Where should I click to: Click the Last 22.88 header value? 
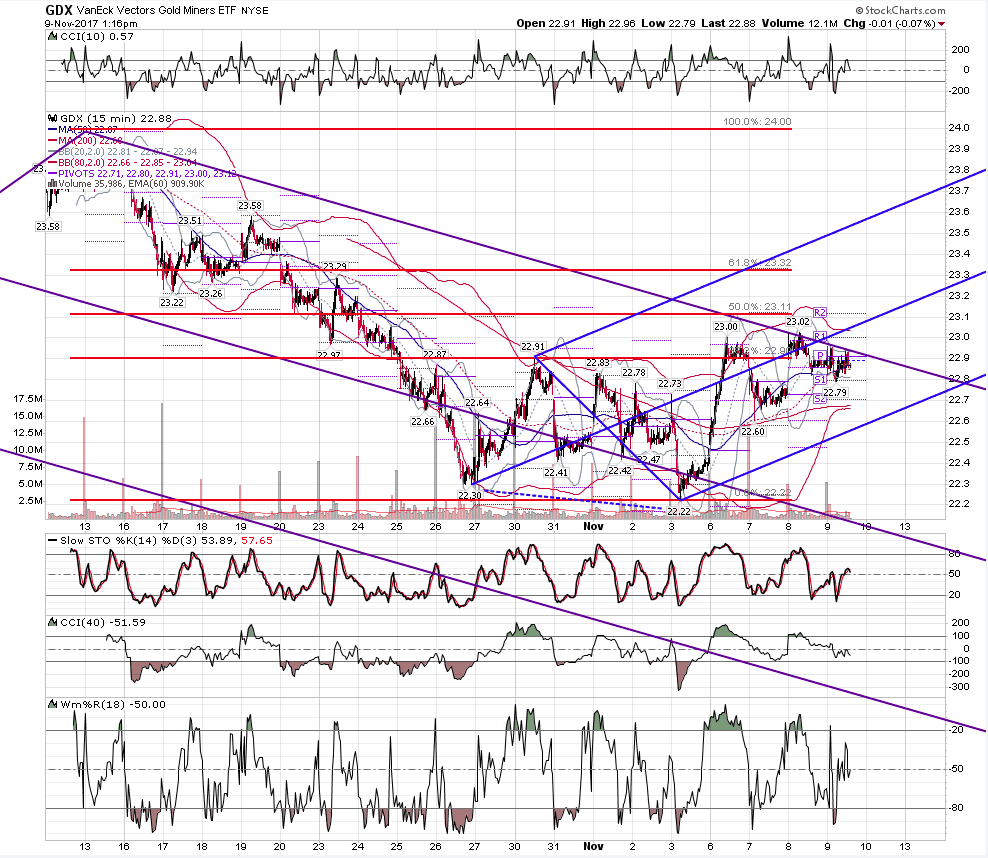[x=728, y=23]
